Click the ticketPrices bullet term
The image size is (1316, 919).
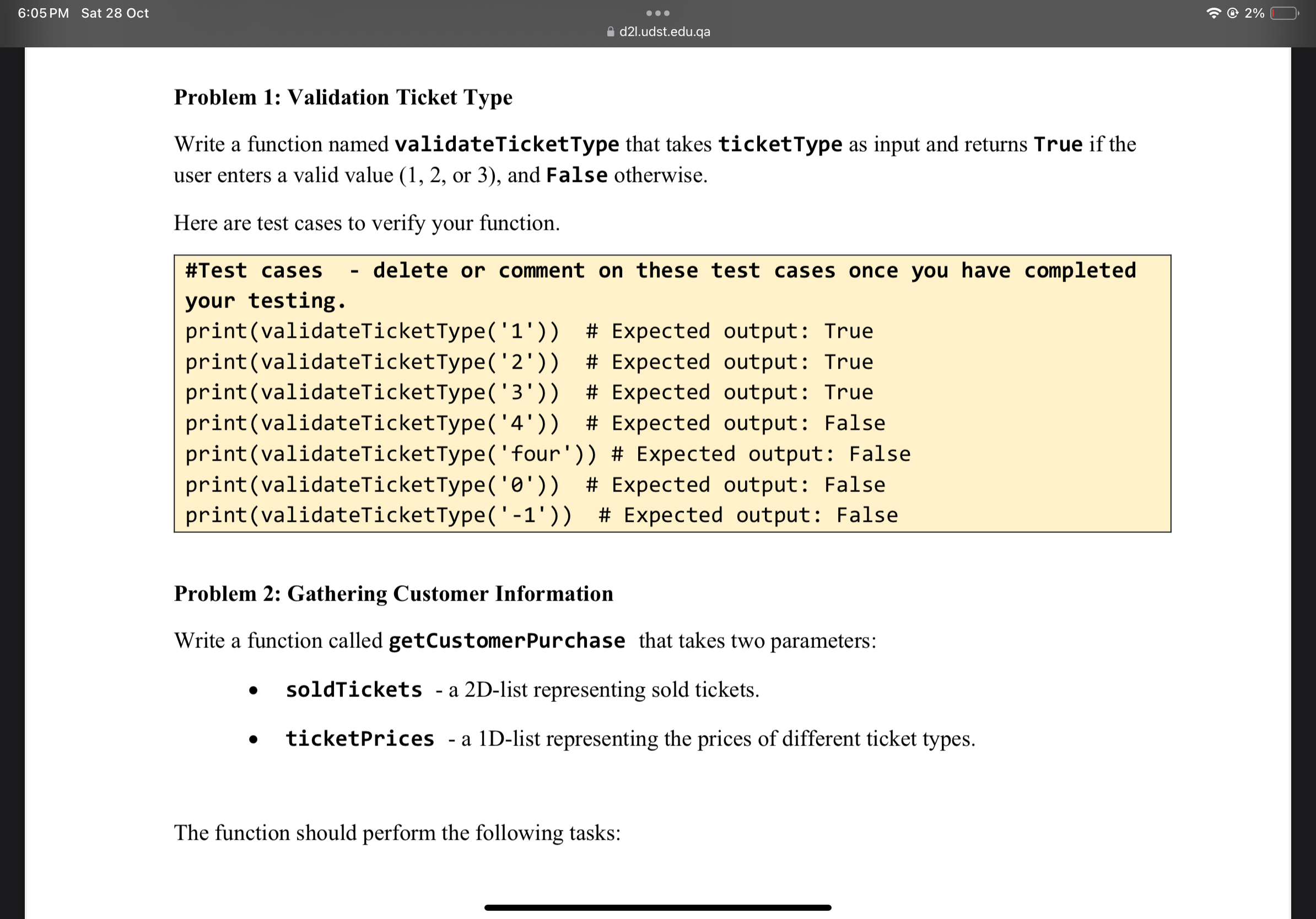[360, 739]
